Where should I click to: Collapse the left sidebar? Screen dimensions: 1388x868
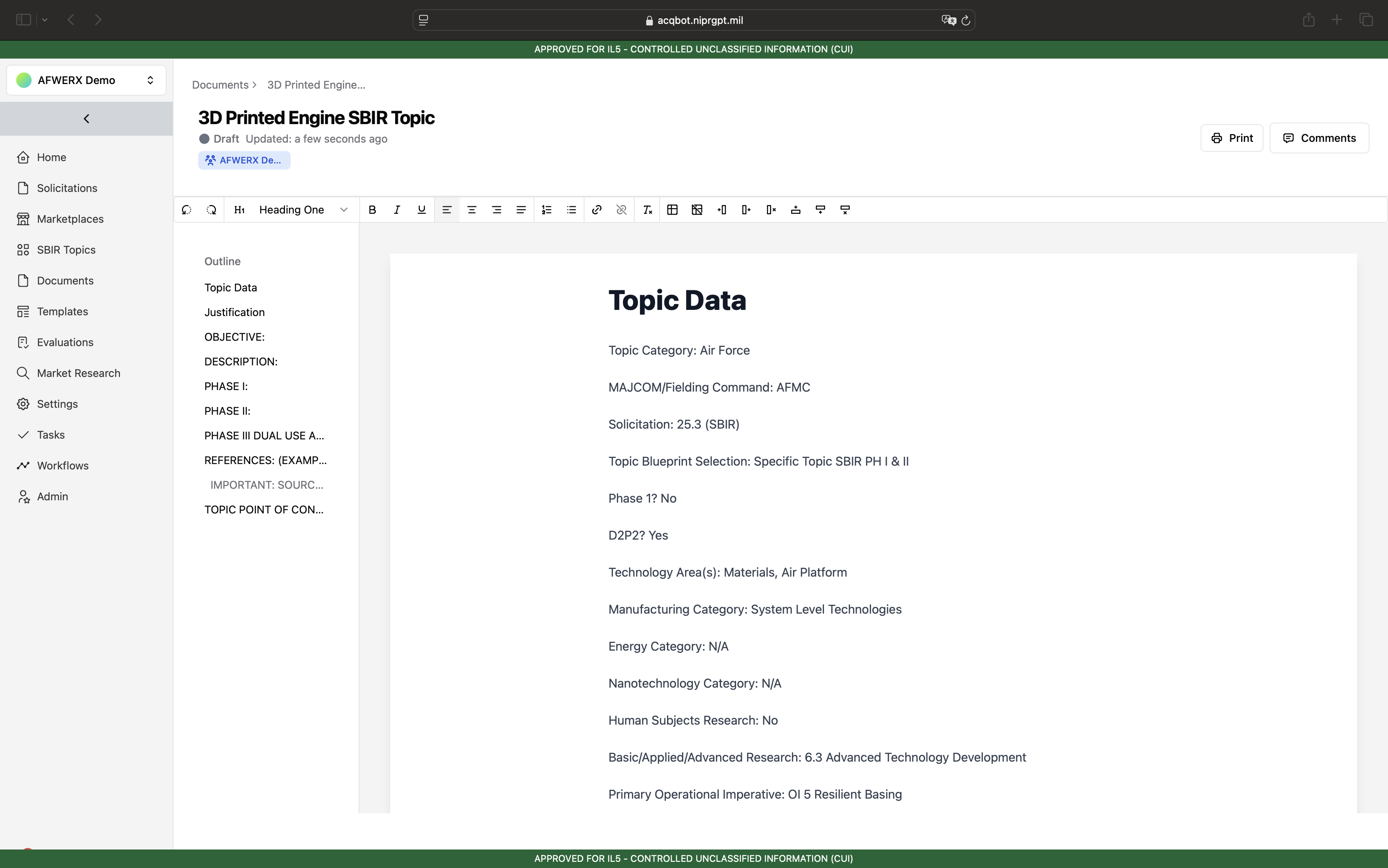pos(86,119)
